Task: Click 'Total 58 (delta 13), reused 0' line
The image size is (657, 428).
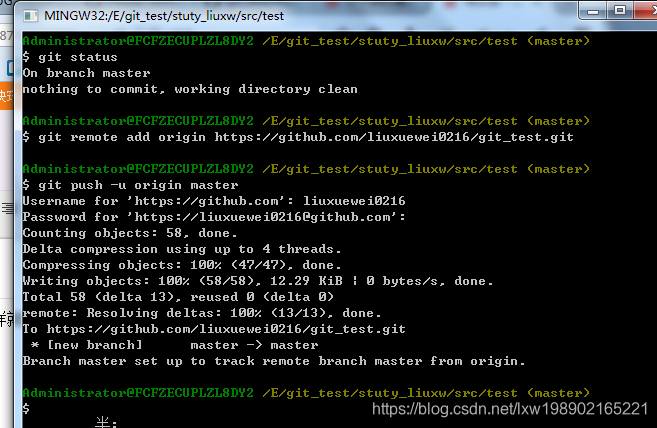Action: (x=178, y=297)
